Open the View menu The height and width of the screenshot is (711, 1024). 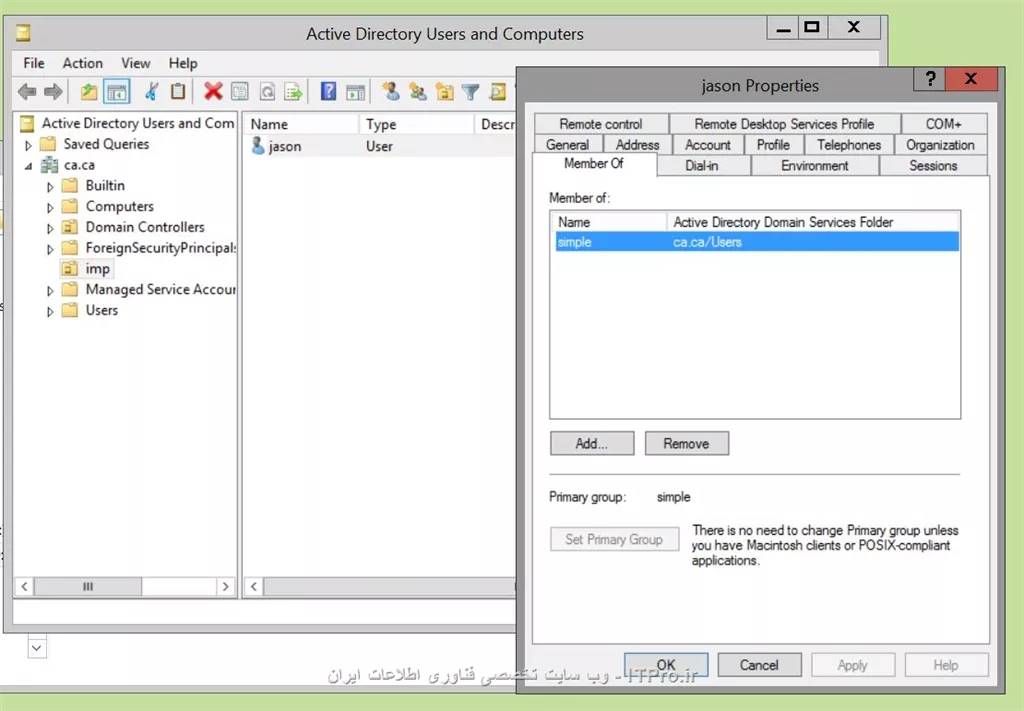(135, 63)
